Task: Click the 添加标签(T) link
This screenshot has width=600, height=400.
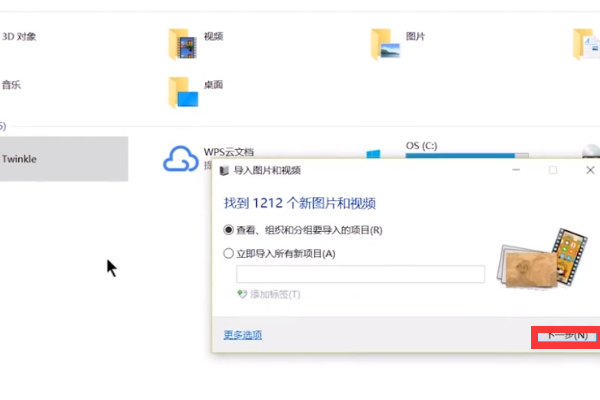Action: [x=275, y=294]
